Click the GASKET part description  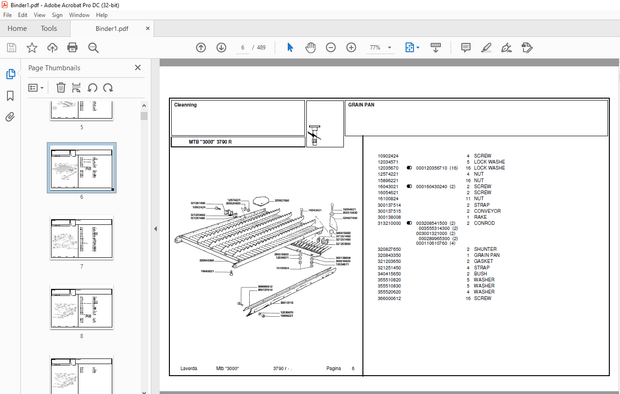(x=483, y=261)
